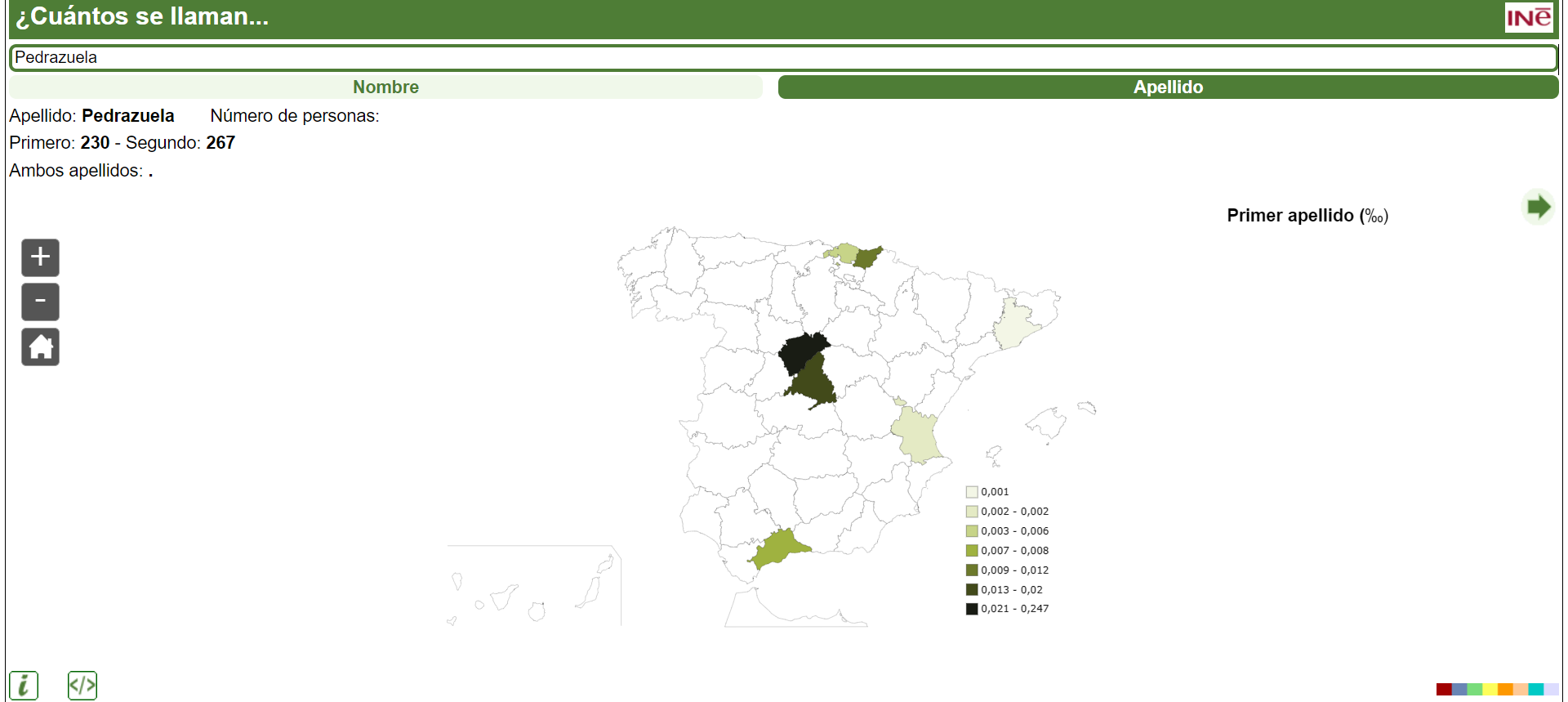Click the pale Valencia province on map
This screenshot has height=702, width=1568.
pyautogui.click(x=916, y=433)
